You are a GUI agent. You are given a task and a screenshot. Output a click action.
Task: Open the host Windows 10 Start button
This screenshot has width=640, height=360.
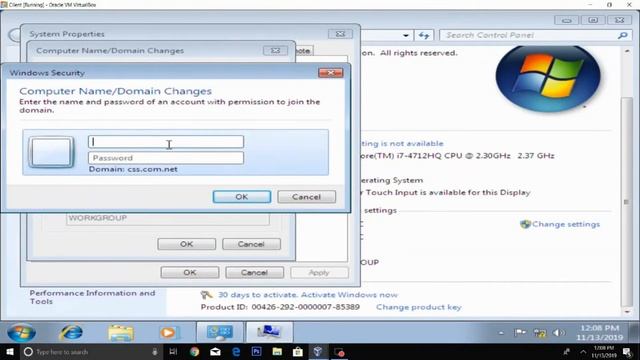pos(9,351)
